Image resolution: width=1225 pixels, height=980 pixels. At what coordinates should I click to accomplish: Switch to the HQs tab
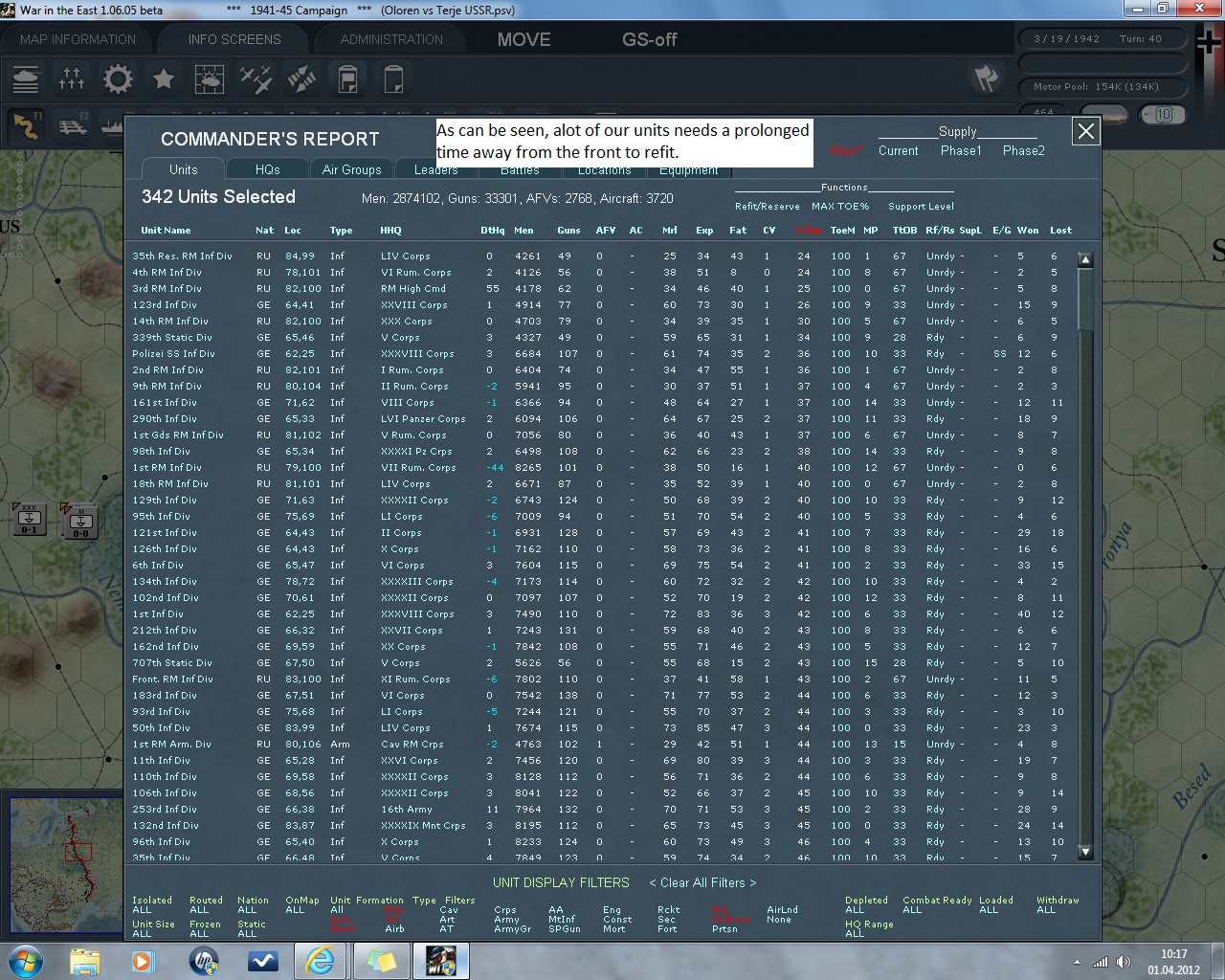[267, 169]
